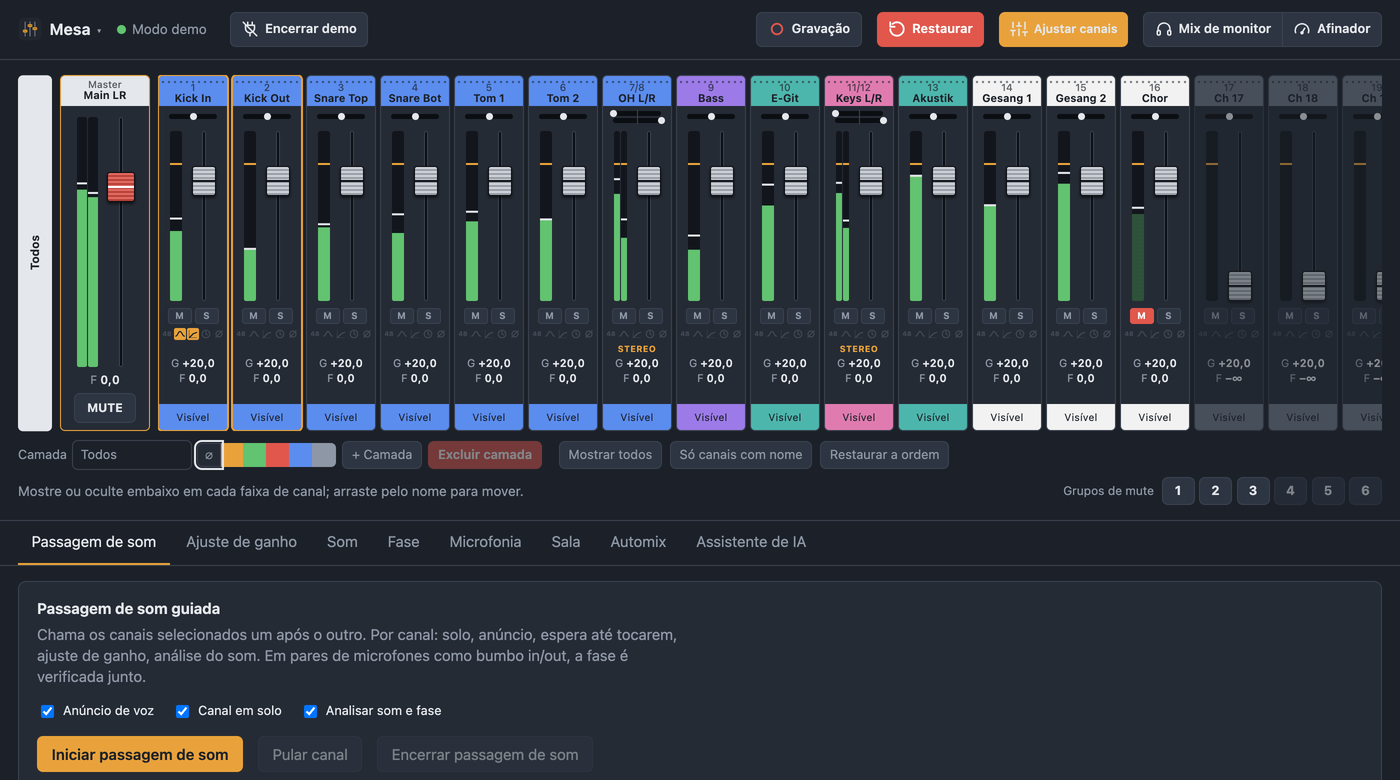Click the phase invert icon on Kick In

(x=219, y=334)
